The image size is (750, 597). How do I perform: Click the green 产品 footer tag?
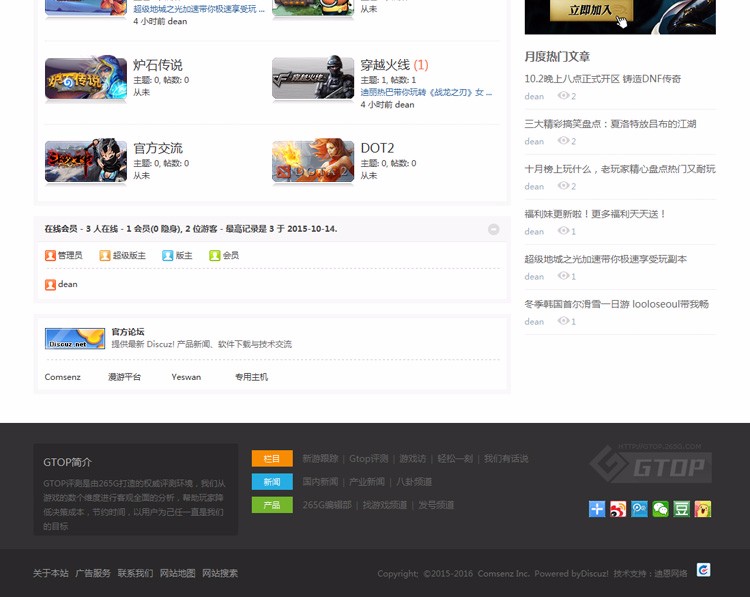(x=272, y=505)
